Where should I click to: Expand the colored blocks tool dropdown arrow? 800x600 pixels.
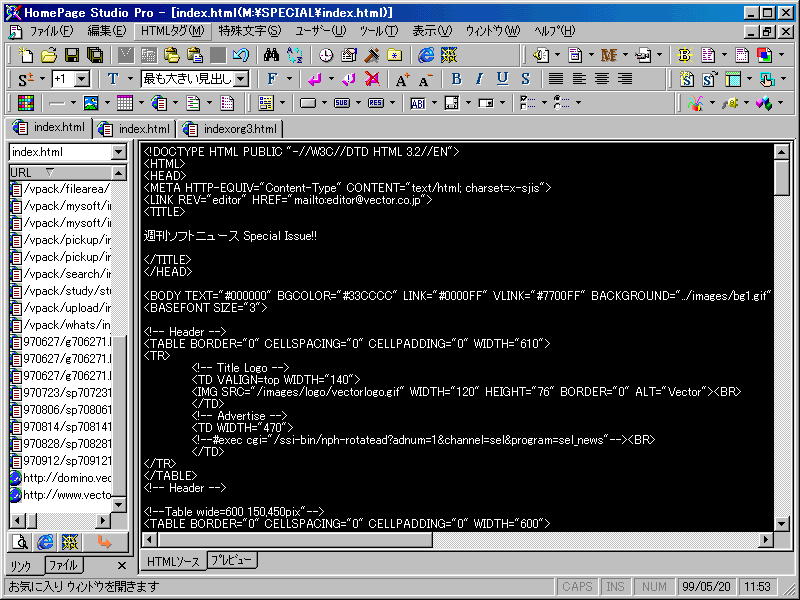[x=781, y=104]
